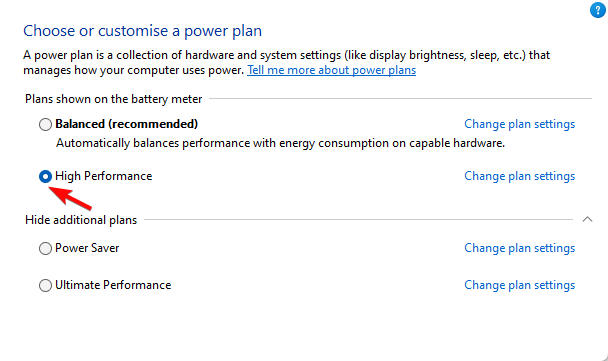Click the 'Choose or customise a power plan' heading
Image resolution: width=608 pixels, height=361 pixels.
click(x=142, y=31)
